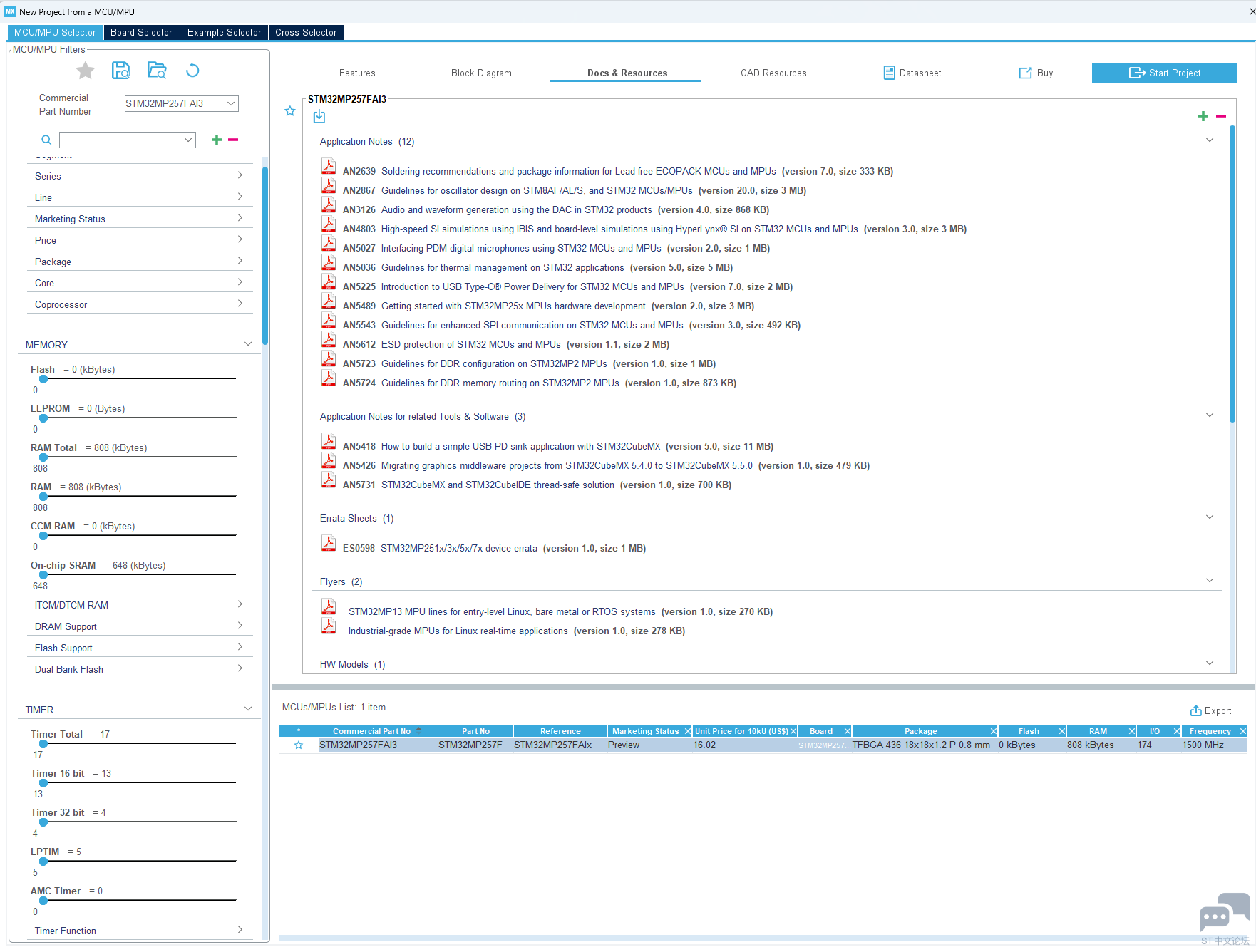The height and width of the screenshot is (952, 1256).
Task: Click the filters panel vertical scrollbar
Action: pyautogui.click(x=265, y=257)
